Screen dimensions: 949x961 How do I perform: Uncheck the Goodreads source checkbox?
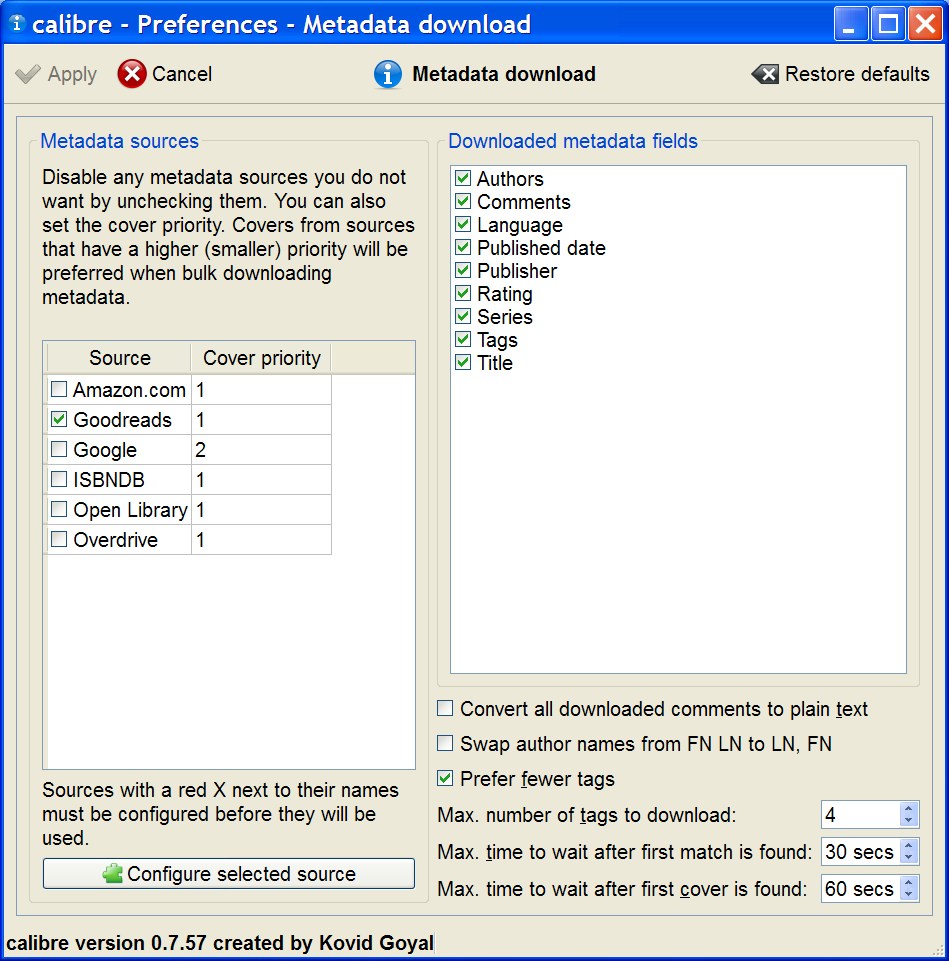[x=59, y=419]
